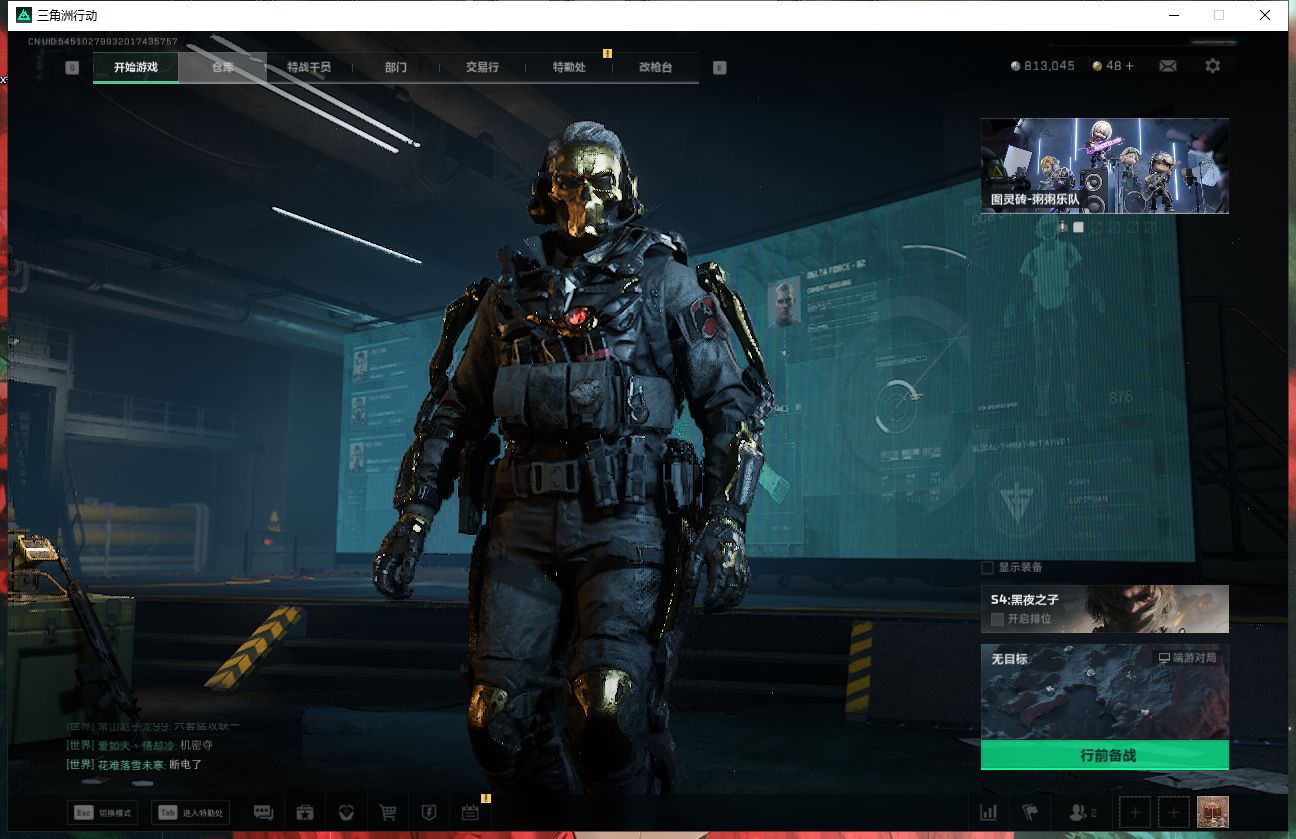Open the calendar events icon with notification
The width and height of the screenshot is (1296, 839).
coord(470,813)
